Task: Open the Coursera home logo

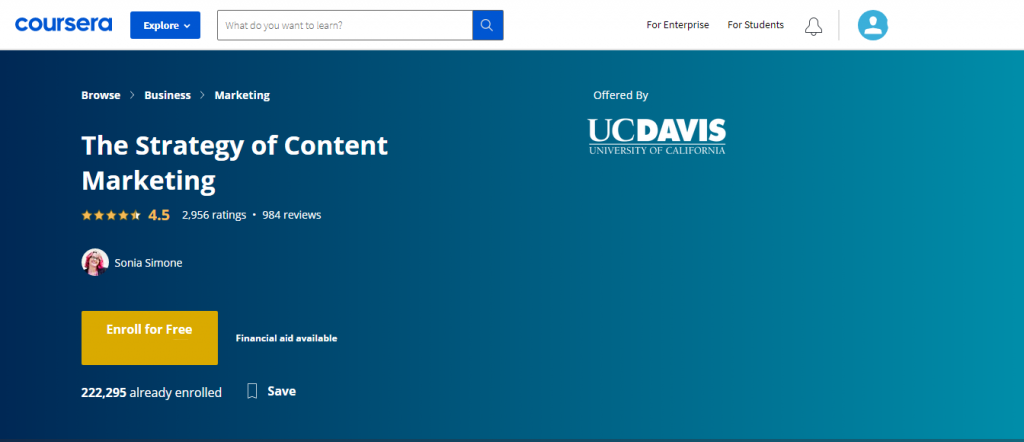Action: [63, 25]
